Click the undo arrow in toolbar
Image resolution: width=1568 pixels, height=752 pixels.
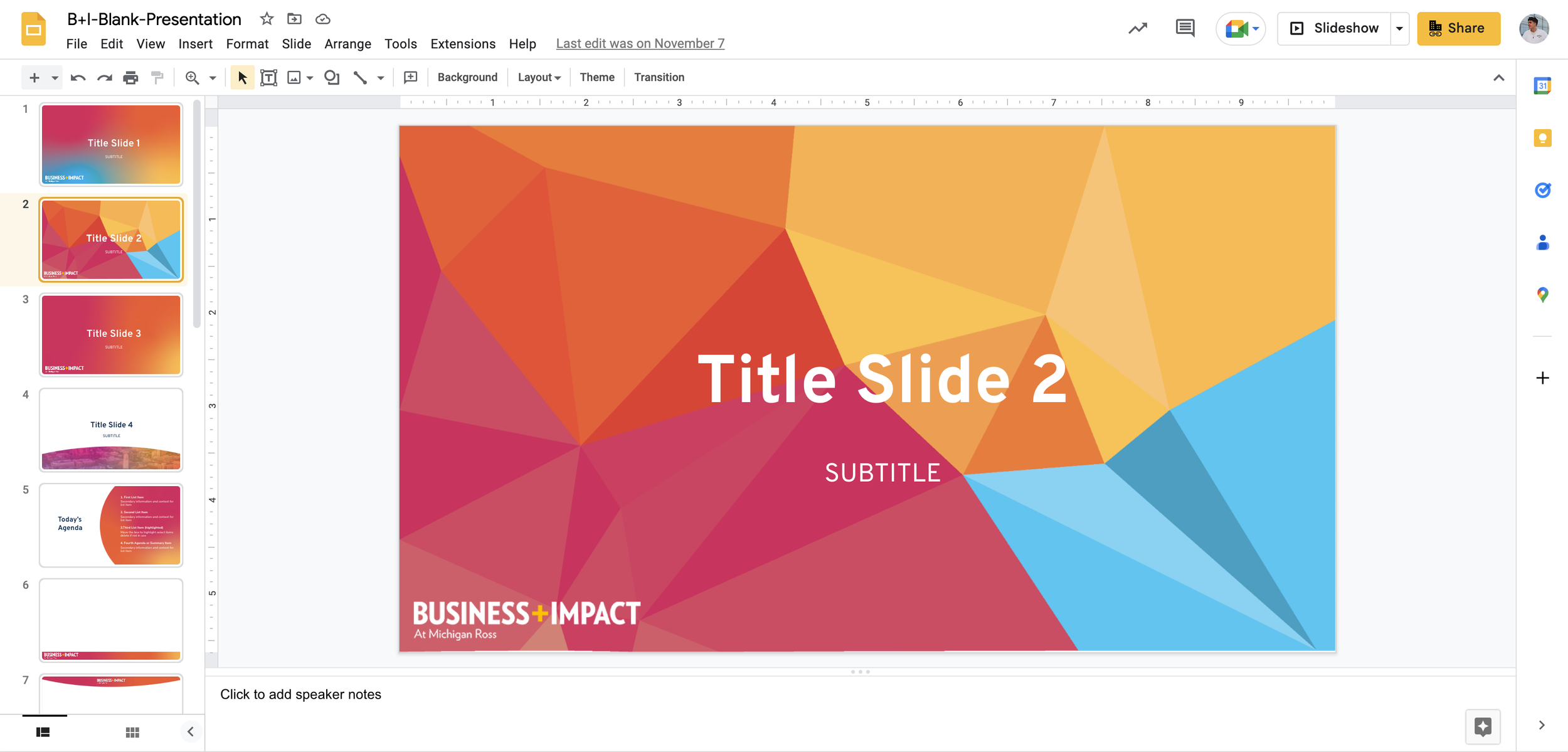coord(78,78)
